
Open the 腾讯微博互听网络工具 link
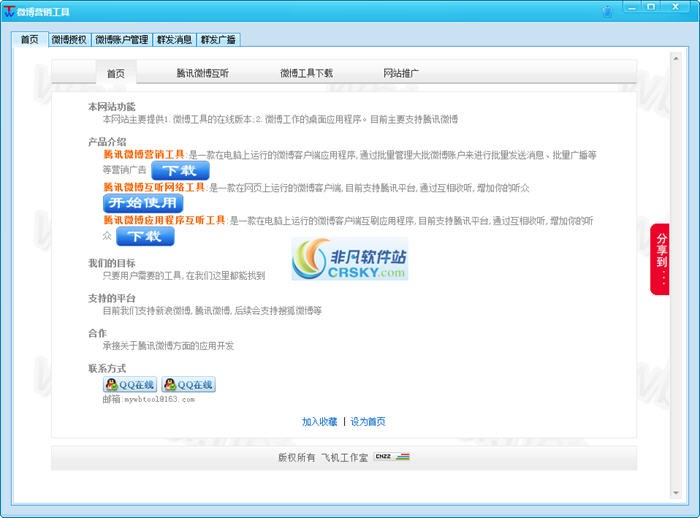click(x=154, y=187)
